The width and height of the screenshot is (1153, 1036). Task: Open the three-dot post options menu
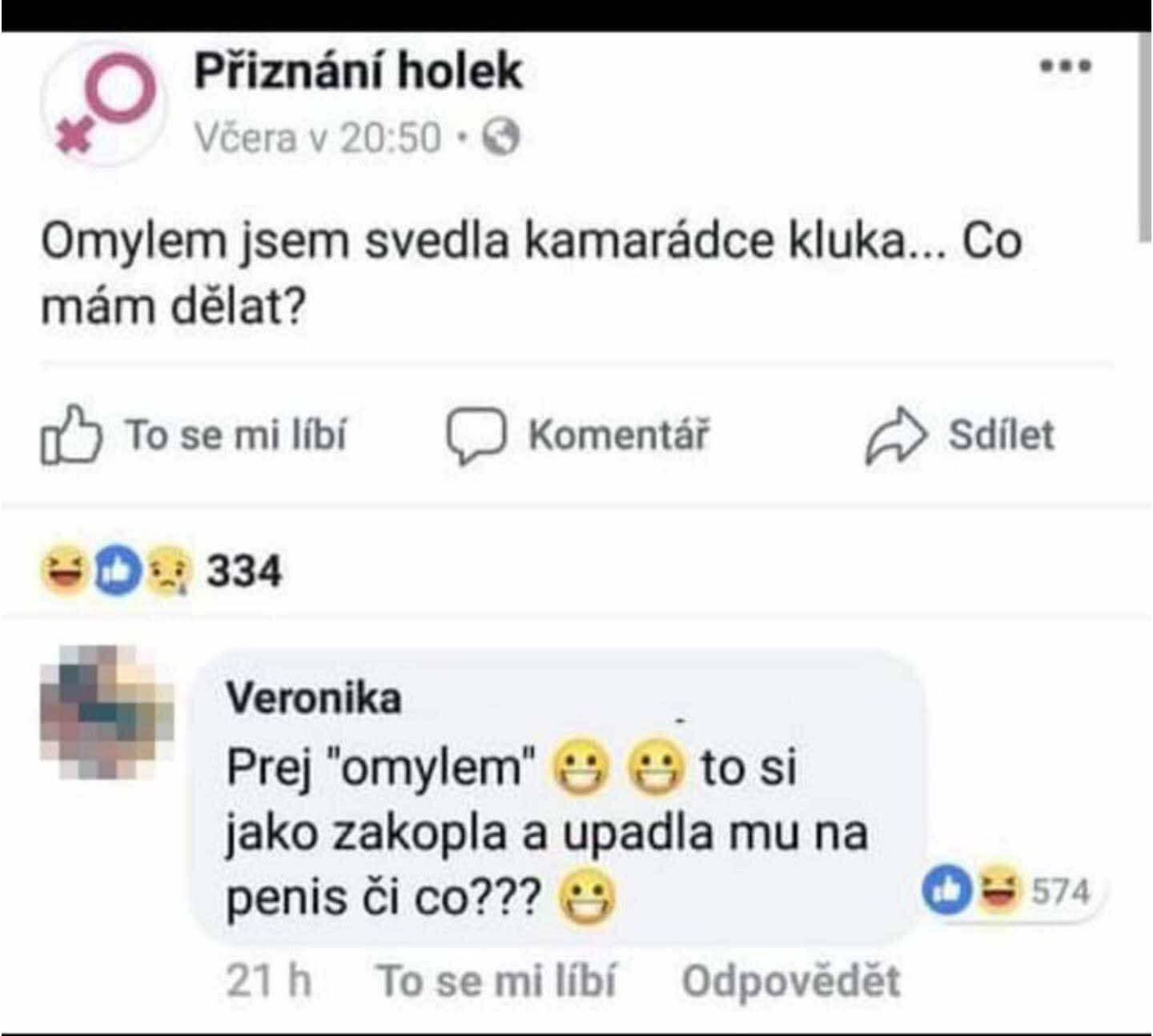(x=1065, y=66)
